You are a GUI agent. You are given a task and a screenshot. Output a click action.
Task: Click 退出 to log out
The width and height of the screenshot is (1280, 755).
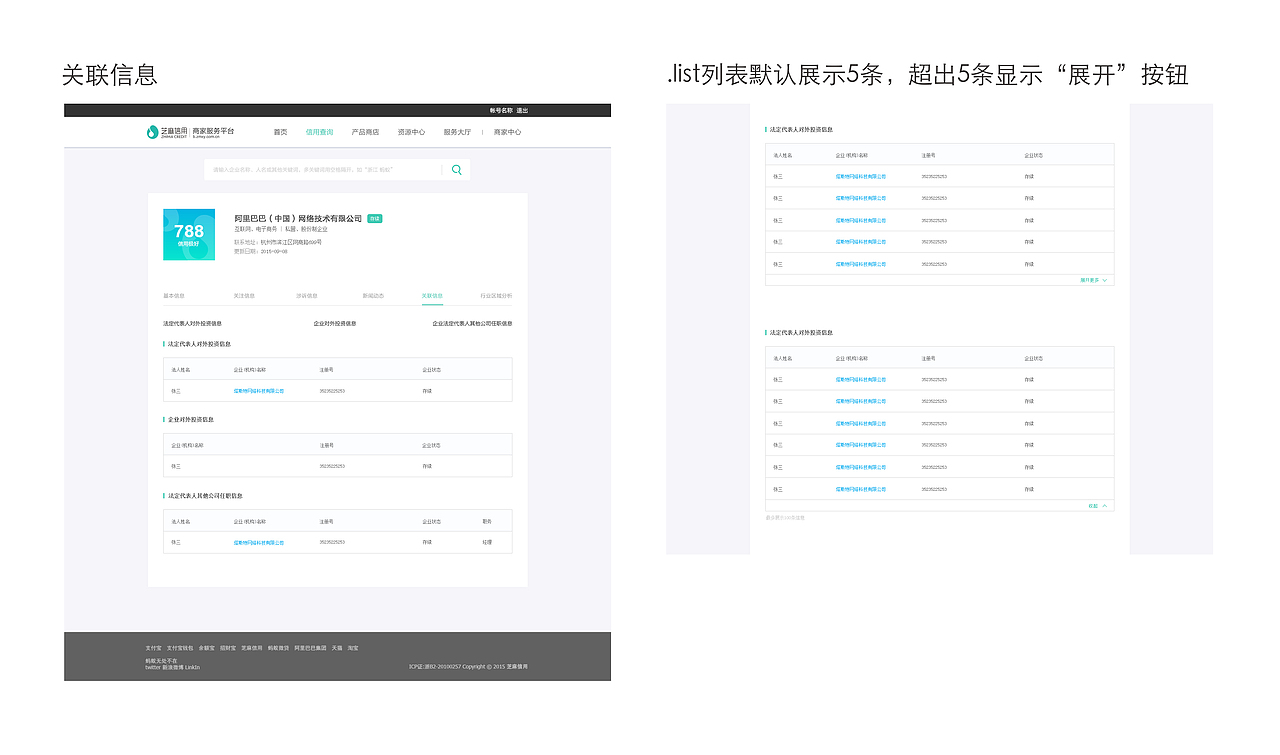coord(522,110)
